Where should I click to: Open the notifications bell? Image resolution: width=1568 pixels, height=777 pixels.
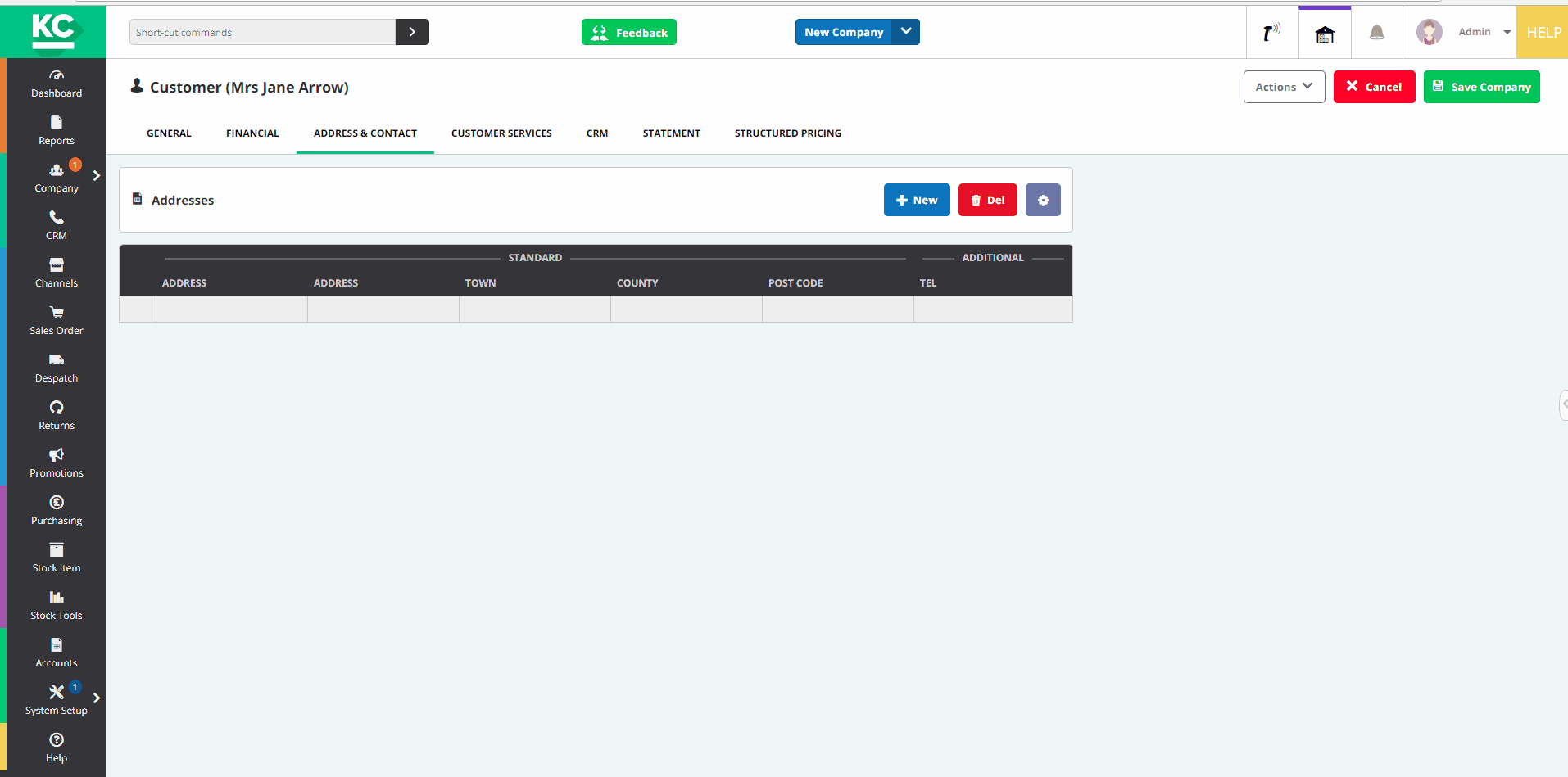pyautogui.click(x=1375, y=32)
